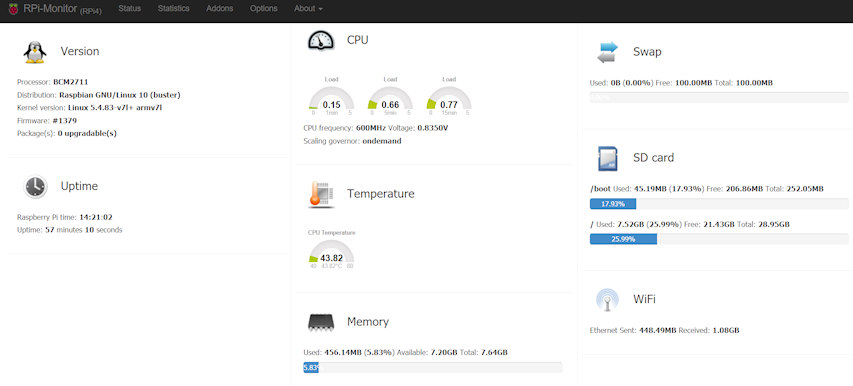Click the processor value BCM2711

(x=70, y=82)
